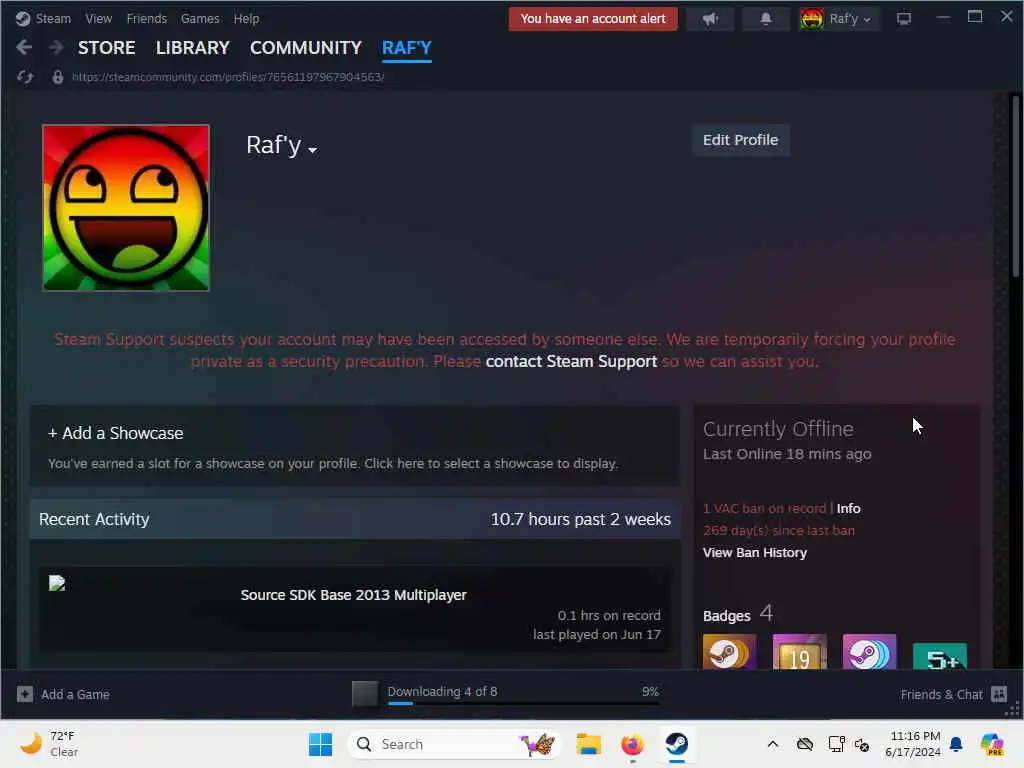This screenshot has width=1024, height=768.
Task: Click the Steam taskbar icon
Action: coord(677,744)
